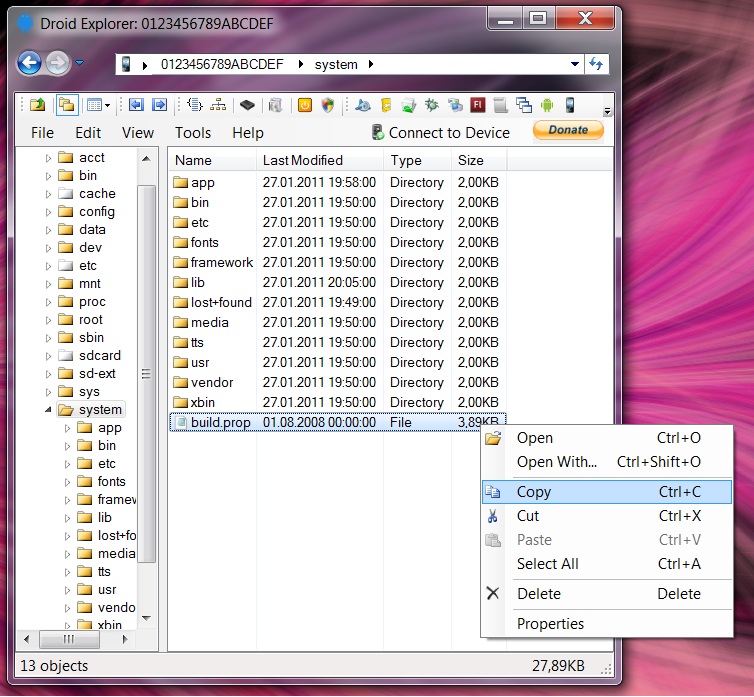
Task: Open the Edit menu
Action: (88, 133)
